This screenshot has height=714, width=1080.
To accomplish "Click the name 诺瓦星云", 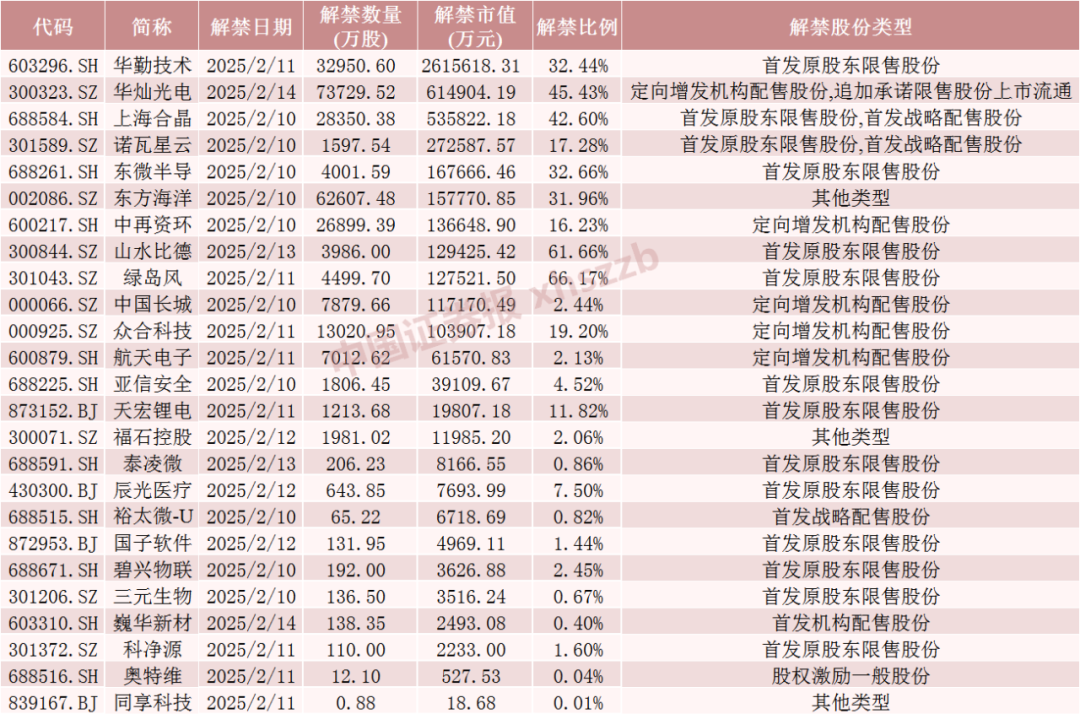I will tap(152, 145).
